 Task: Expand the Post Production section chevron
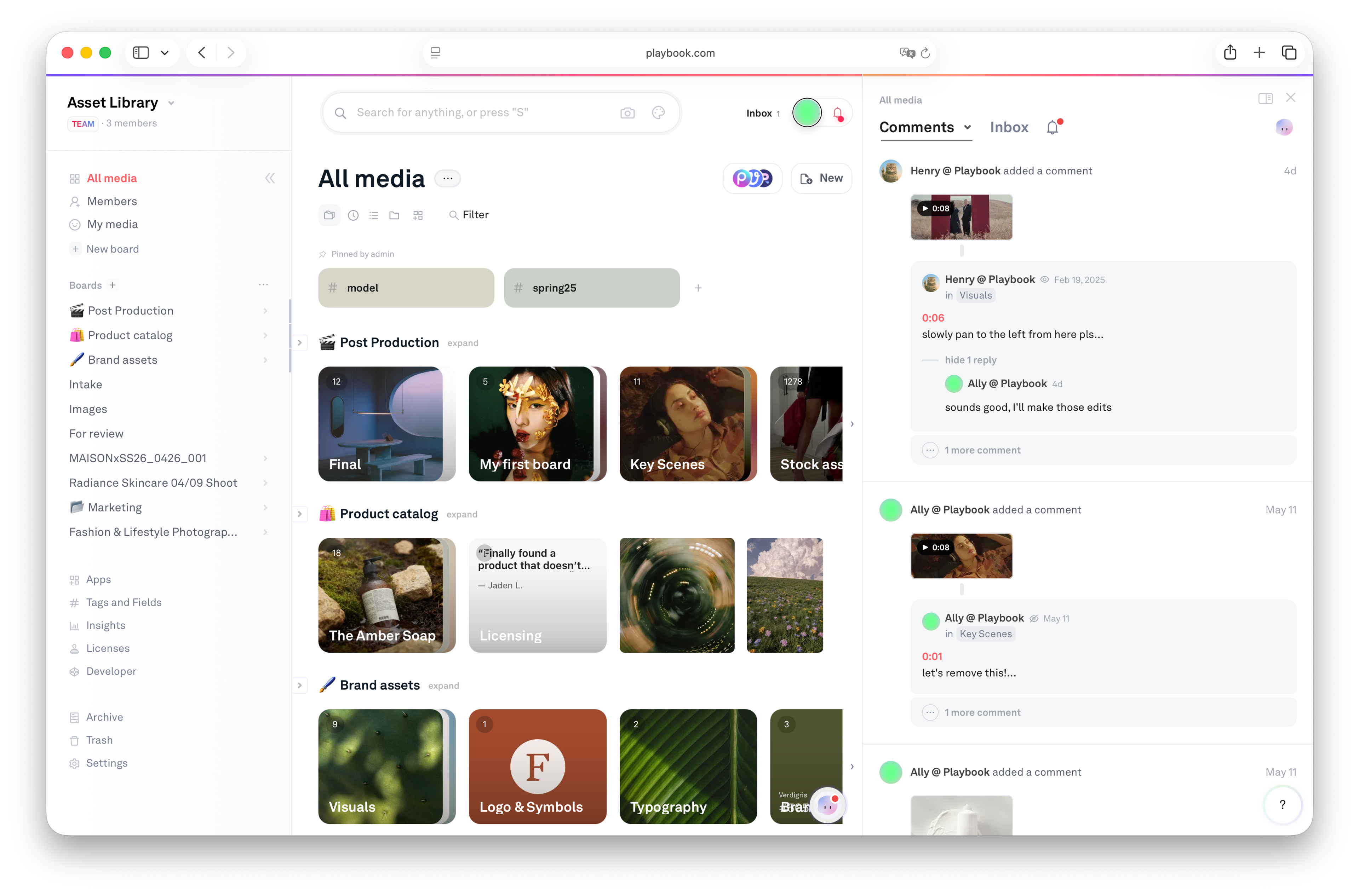(x=300, y=342)
